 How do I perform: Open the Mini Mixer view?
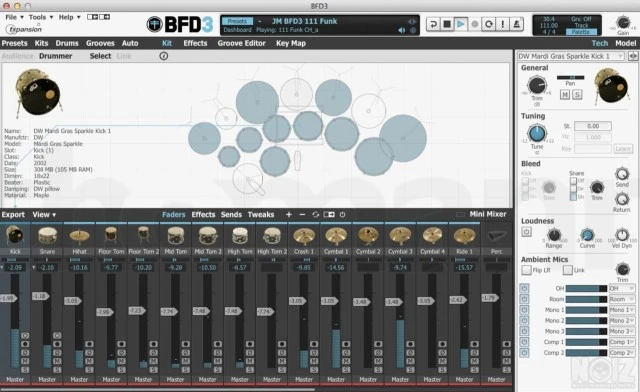pos(487,214)
